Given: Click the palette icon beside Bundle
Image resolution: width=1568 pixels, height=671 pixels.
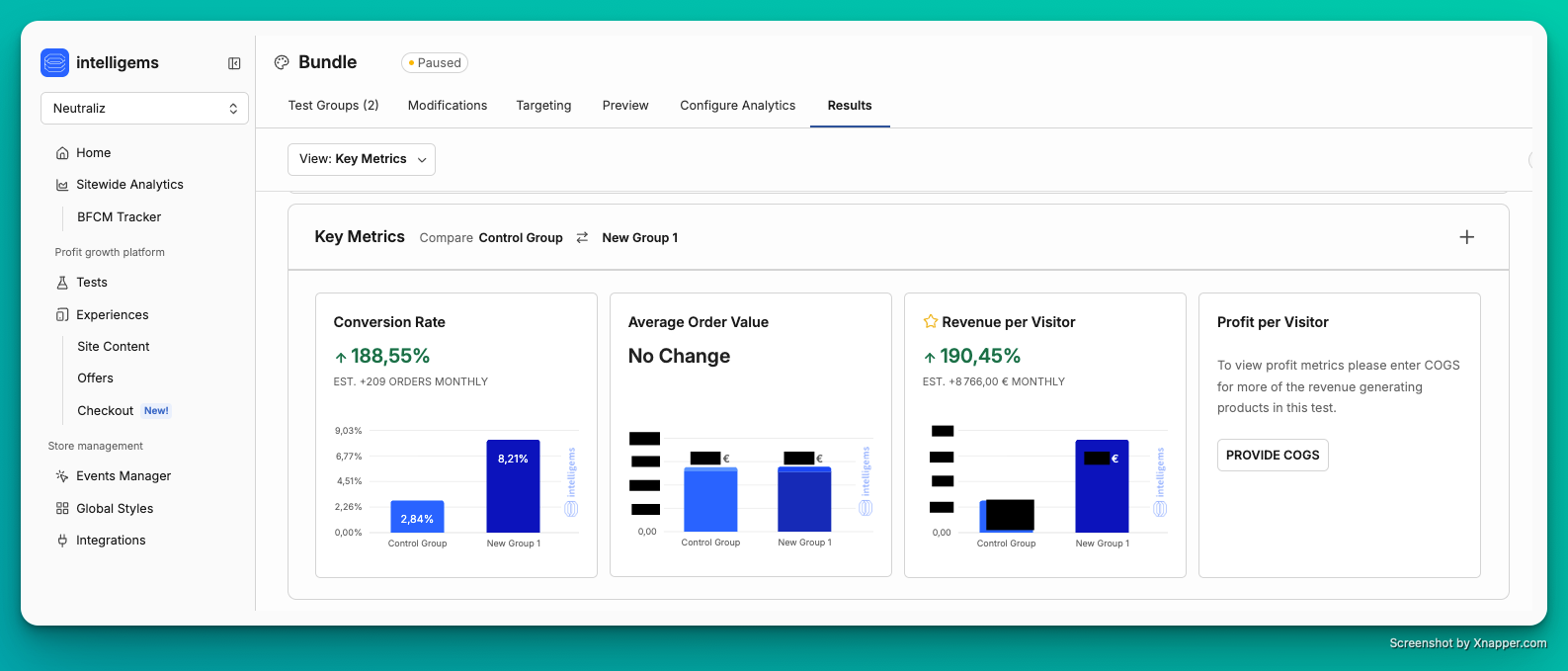Looking at the screenshot, I should coord(282,62).
